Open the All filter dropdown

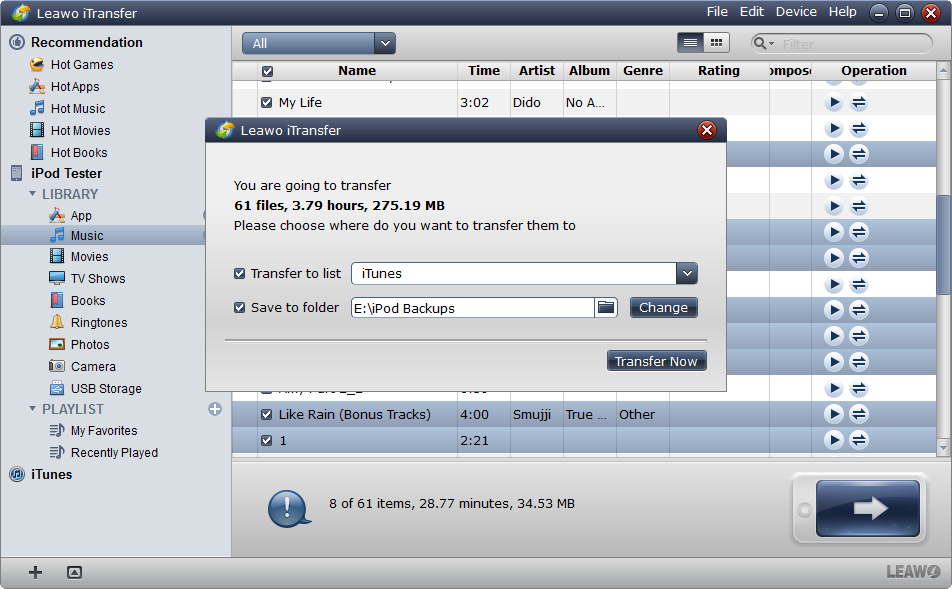point(319,43)
